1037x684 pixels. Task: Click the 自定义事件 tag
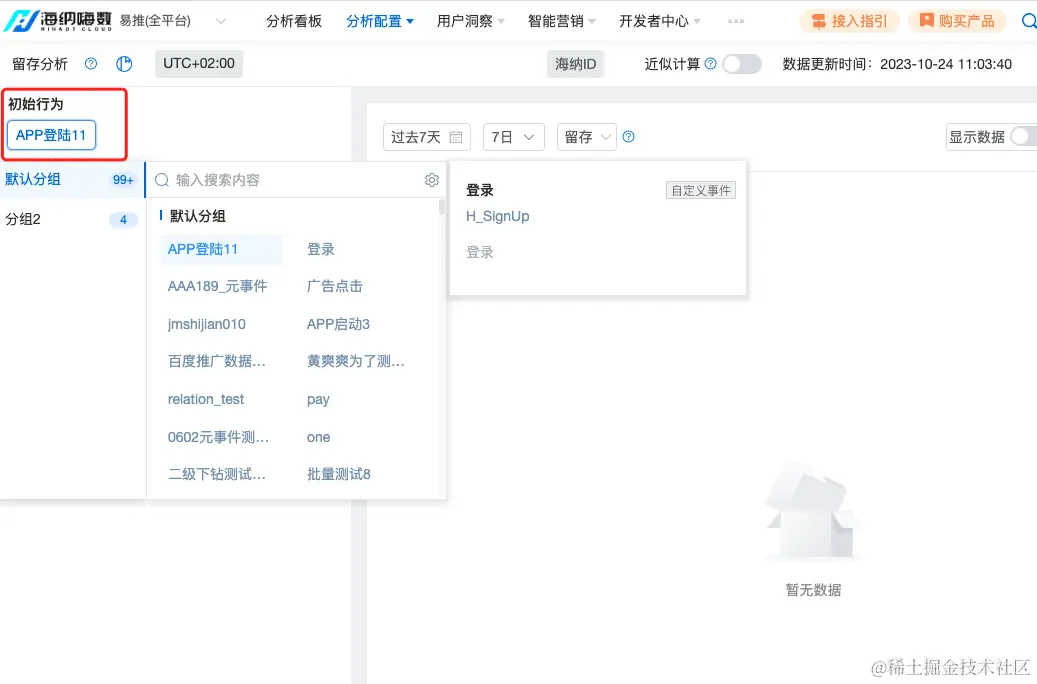700,191
